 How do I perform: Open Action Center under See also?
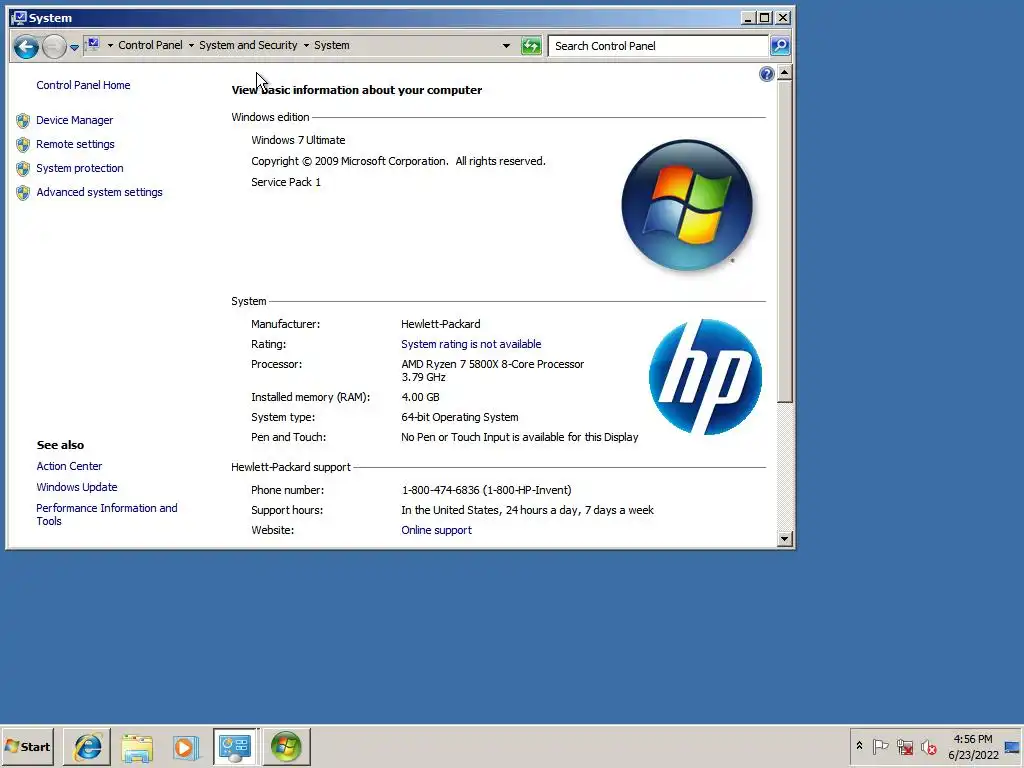click(x=69, y=466)
